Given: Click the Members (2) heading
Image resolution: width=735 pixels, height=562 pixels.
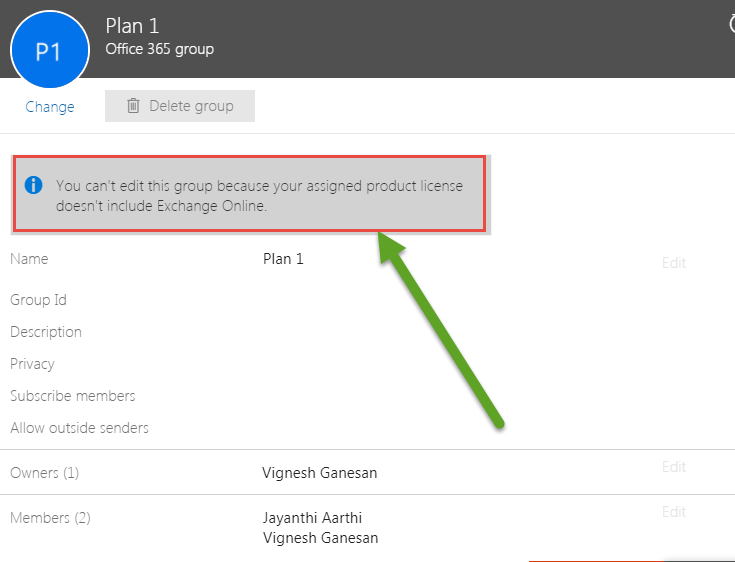Looking at the screenshot, I should click(x=50, y=518).
